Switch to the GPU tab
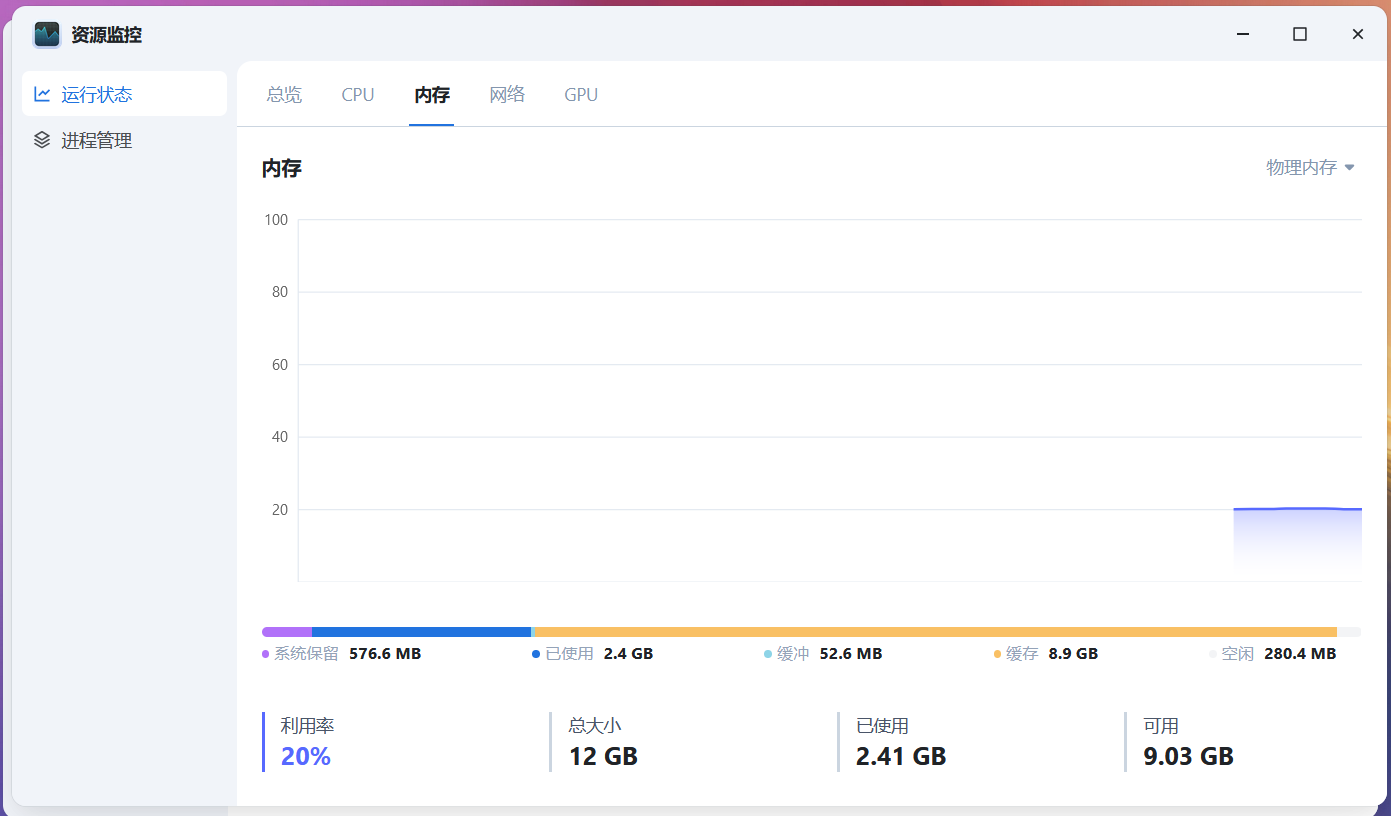The height and width of the screenshot is (816, 1391). (581, 95)
